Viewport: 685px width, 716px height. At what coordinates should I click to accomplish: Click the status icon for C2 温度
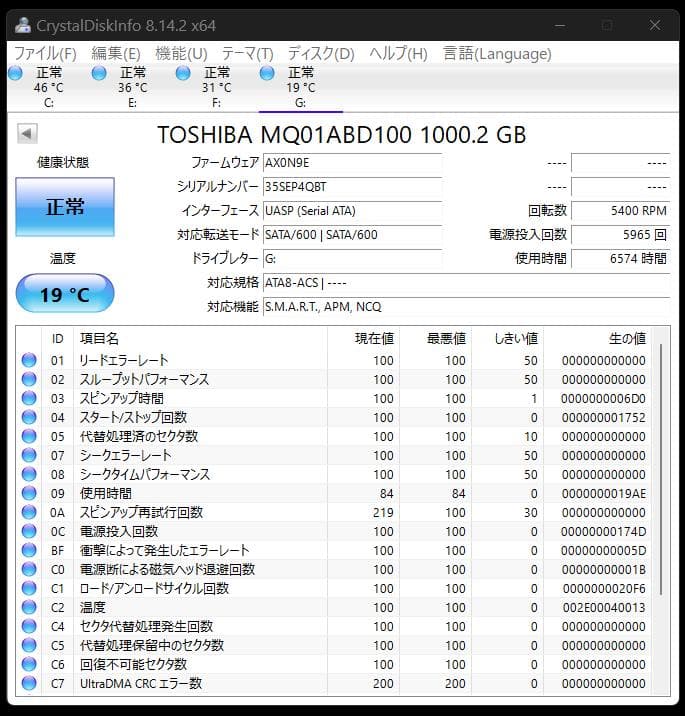[x=29, y=607]
